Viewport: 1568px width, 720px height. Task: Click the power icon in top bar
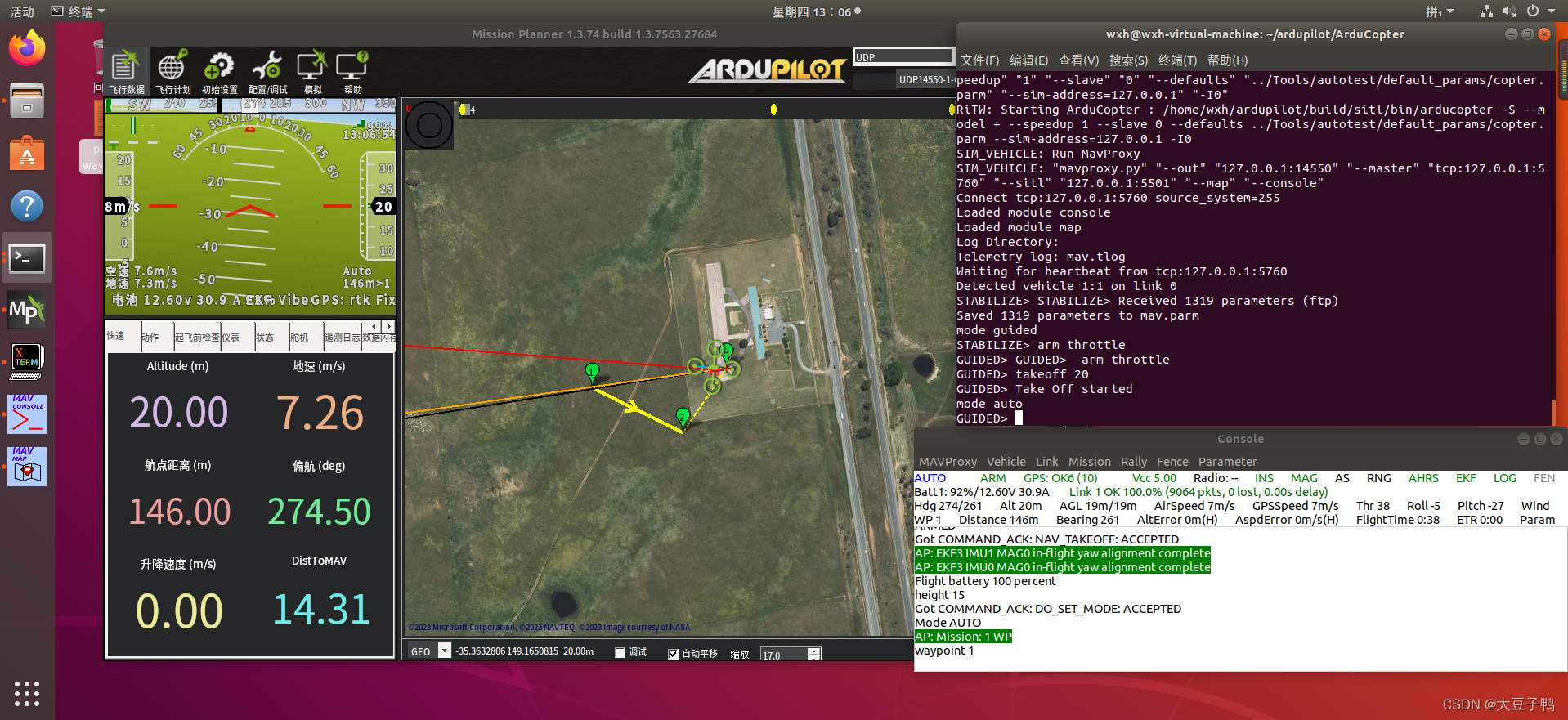tap(1533, 11)
